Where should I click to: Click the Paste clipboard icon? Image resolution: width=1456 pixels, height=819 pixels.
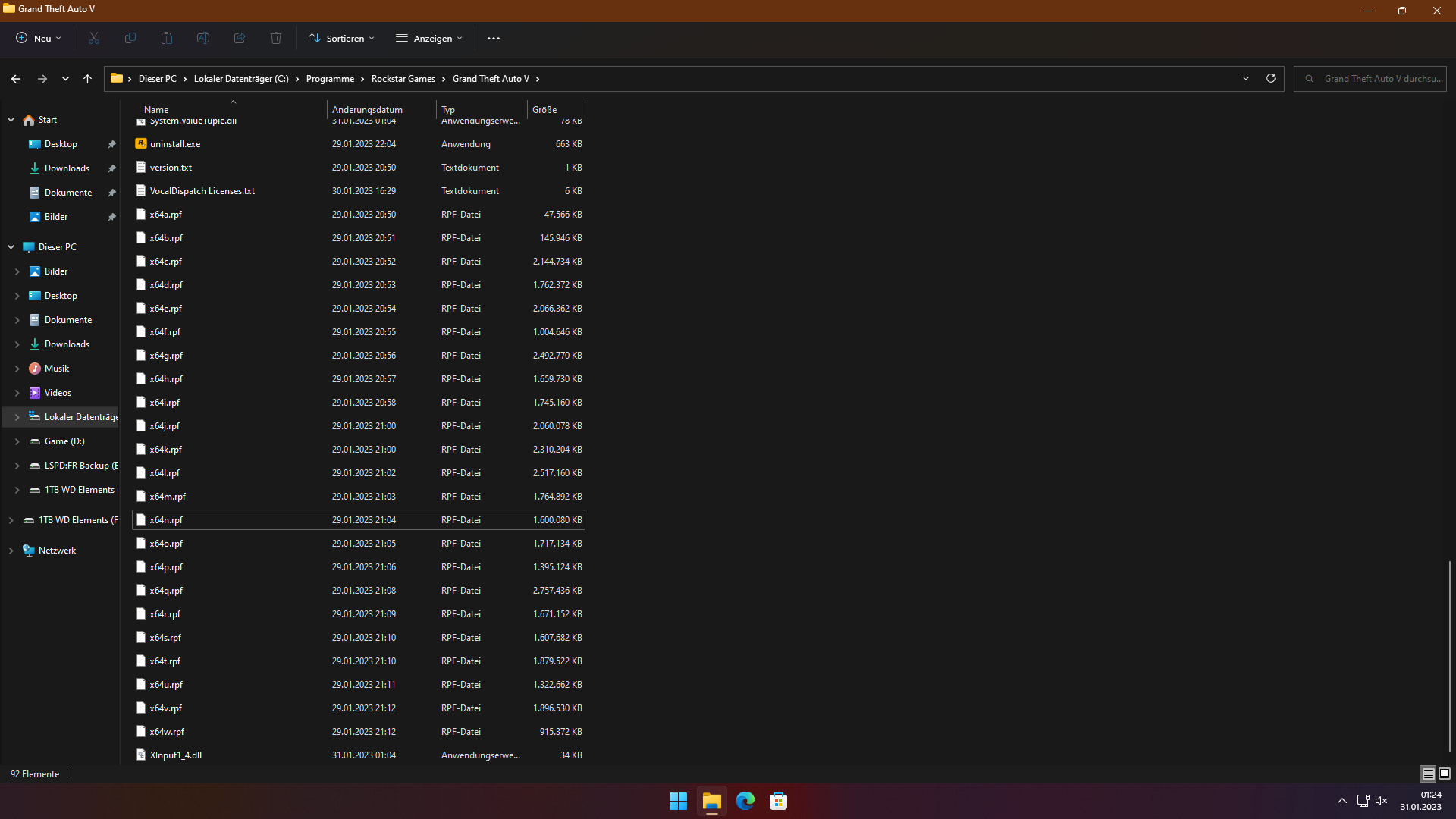[x=167, y=38]
